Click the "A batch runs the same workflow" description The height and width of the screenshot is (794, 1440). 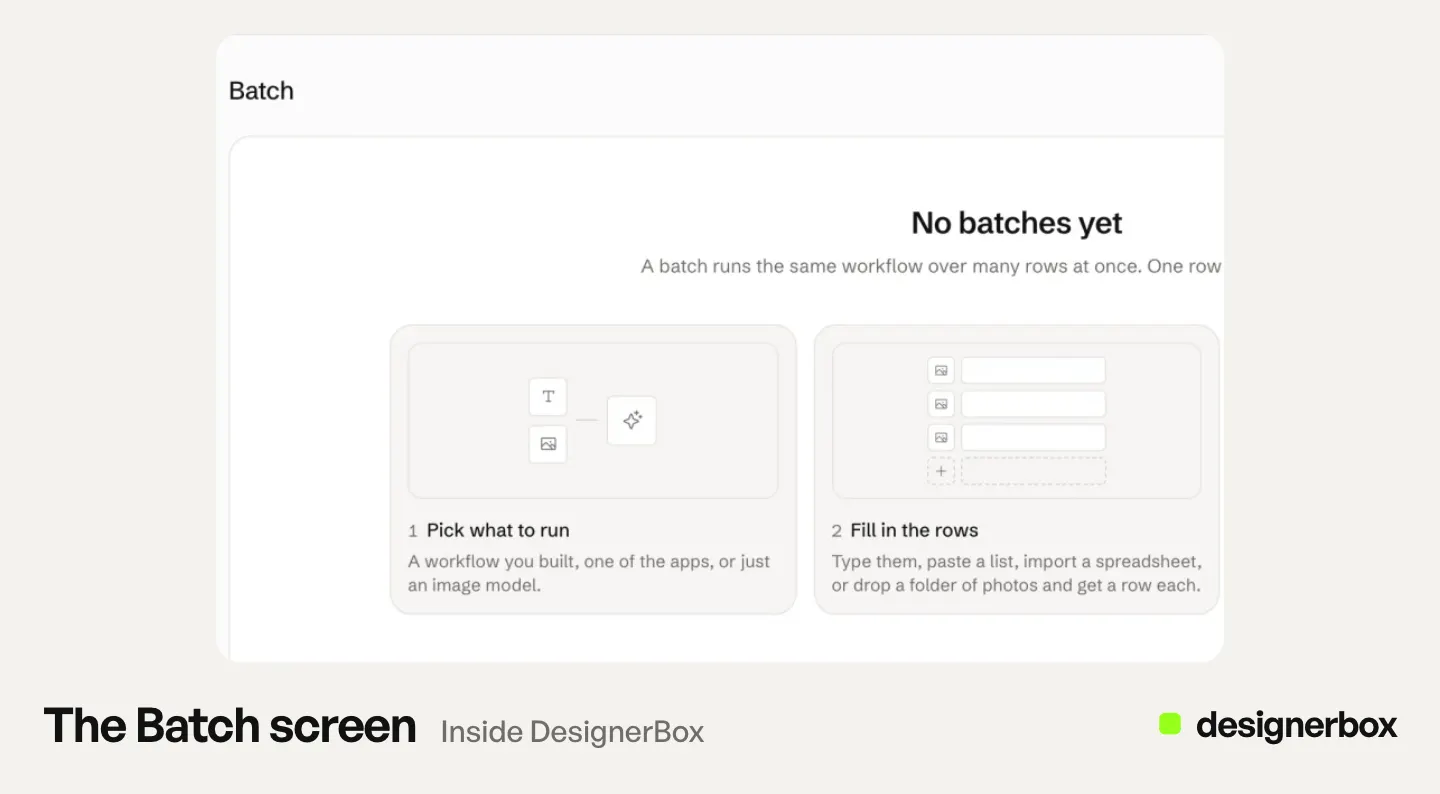click(931, 267)
